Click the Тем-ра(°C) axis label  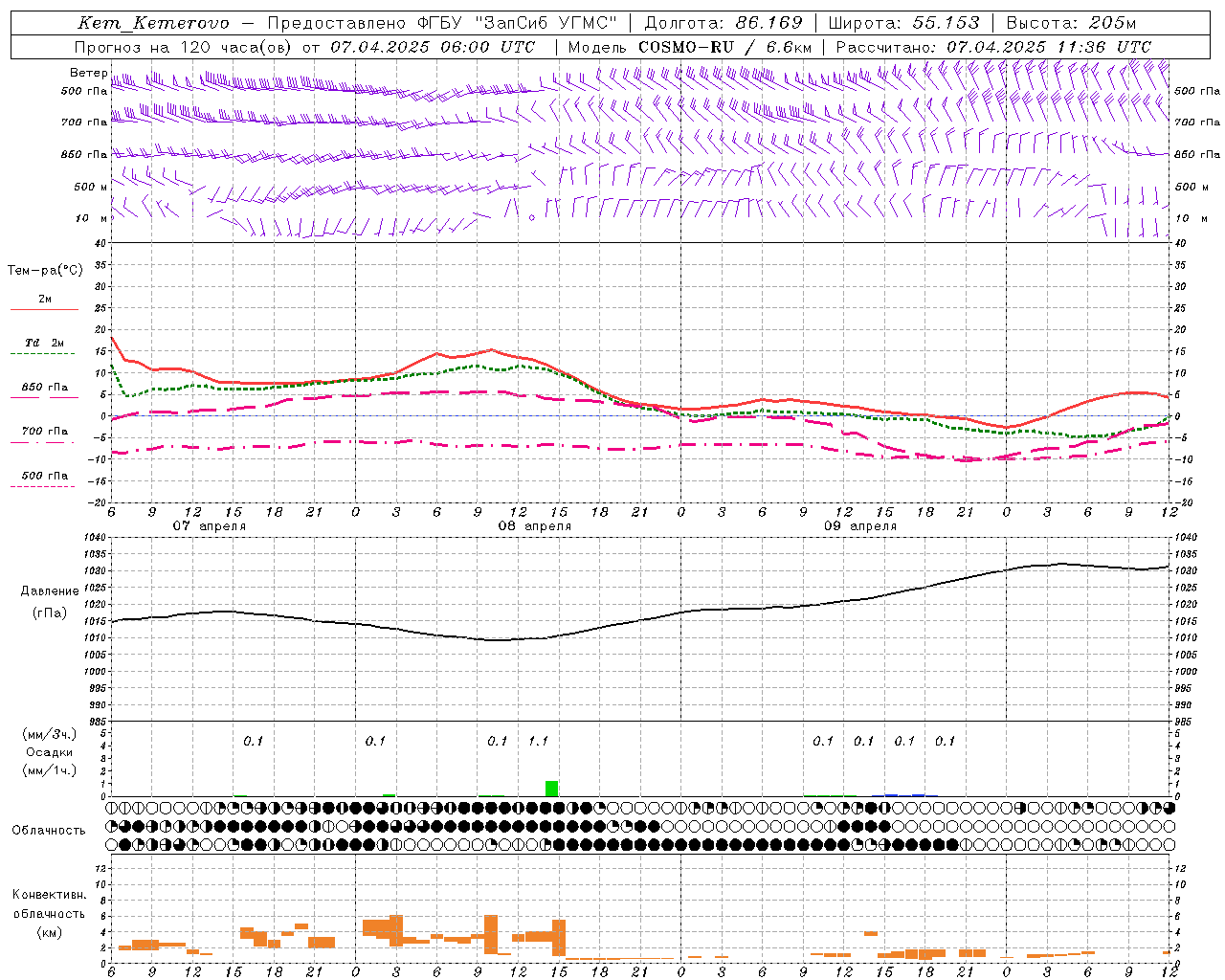45,271
